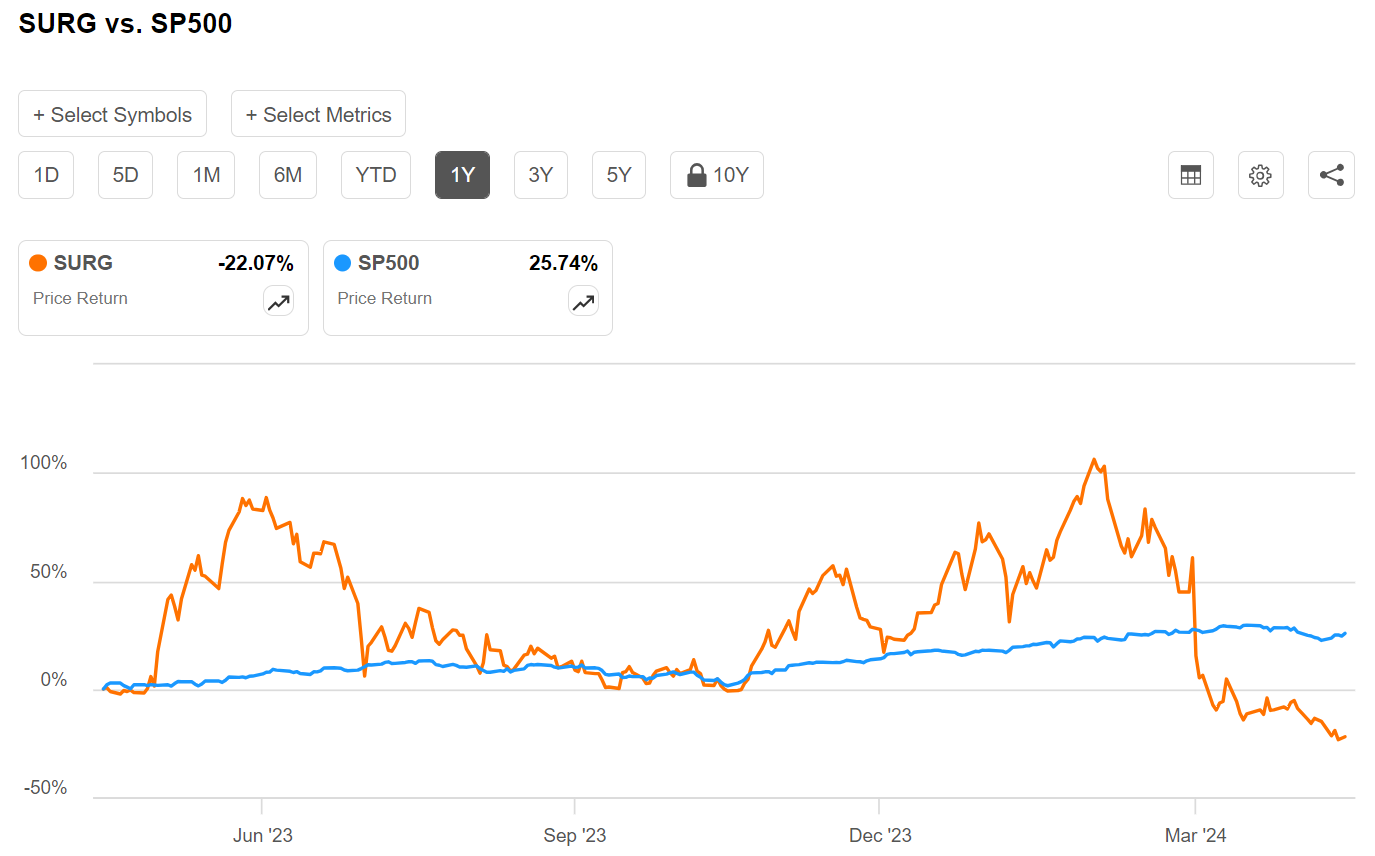The width and height of the screenshot is (1375, 856).
Task: Select the 6M time range
Action: [287, 175]
